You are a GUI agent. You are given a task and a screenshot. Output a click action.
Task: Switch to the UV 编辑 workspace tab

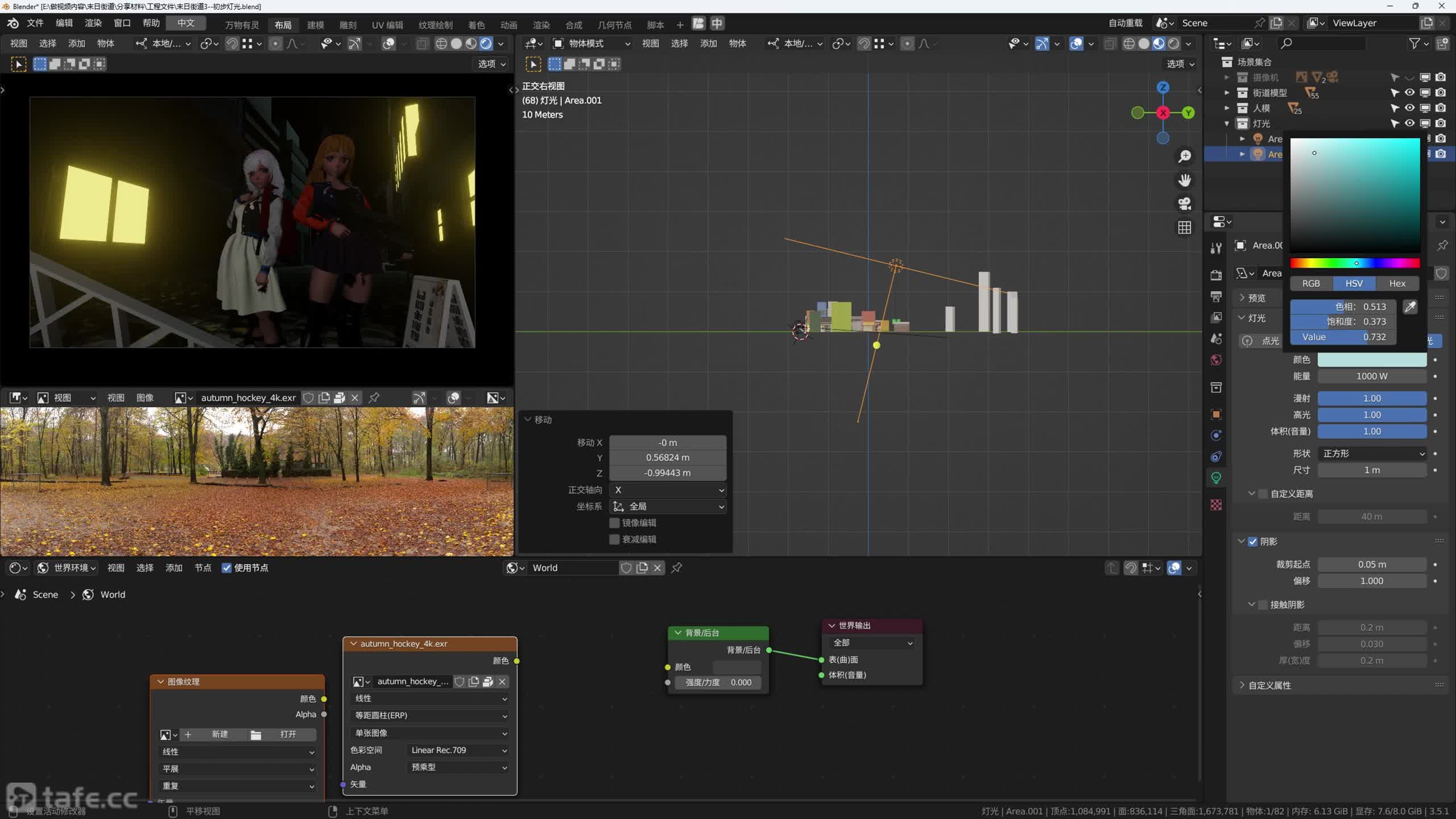click(x=387, y=24)
